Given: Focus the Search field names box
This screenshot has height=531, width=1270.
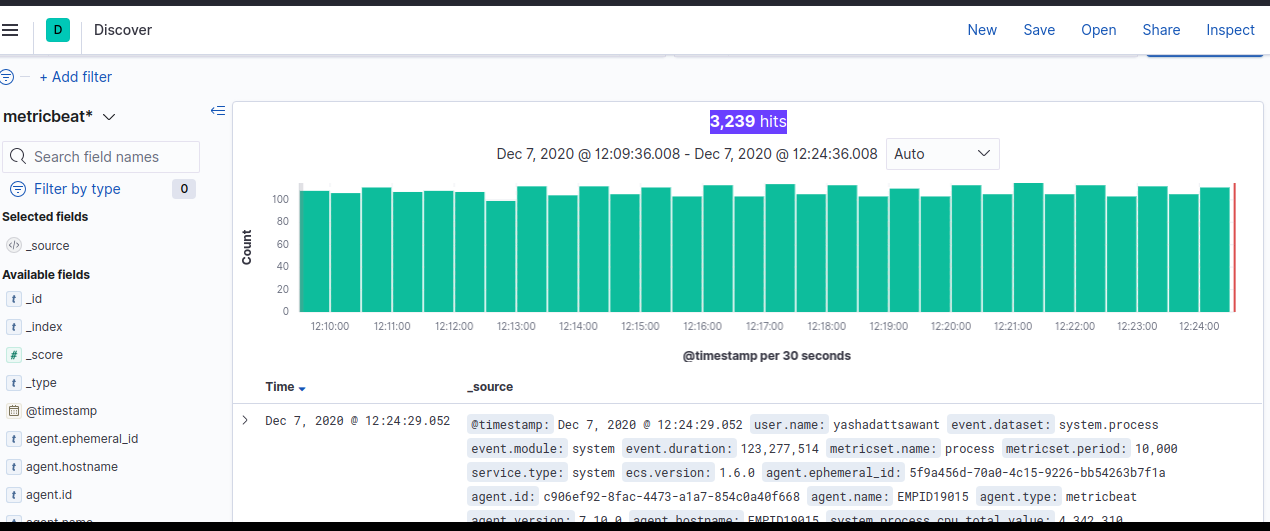Looking at the screenshot, I should click(102, 157).
